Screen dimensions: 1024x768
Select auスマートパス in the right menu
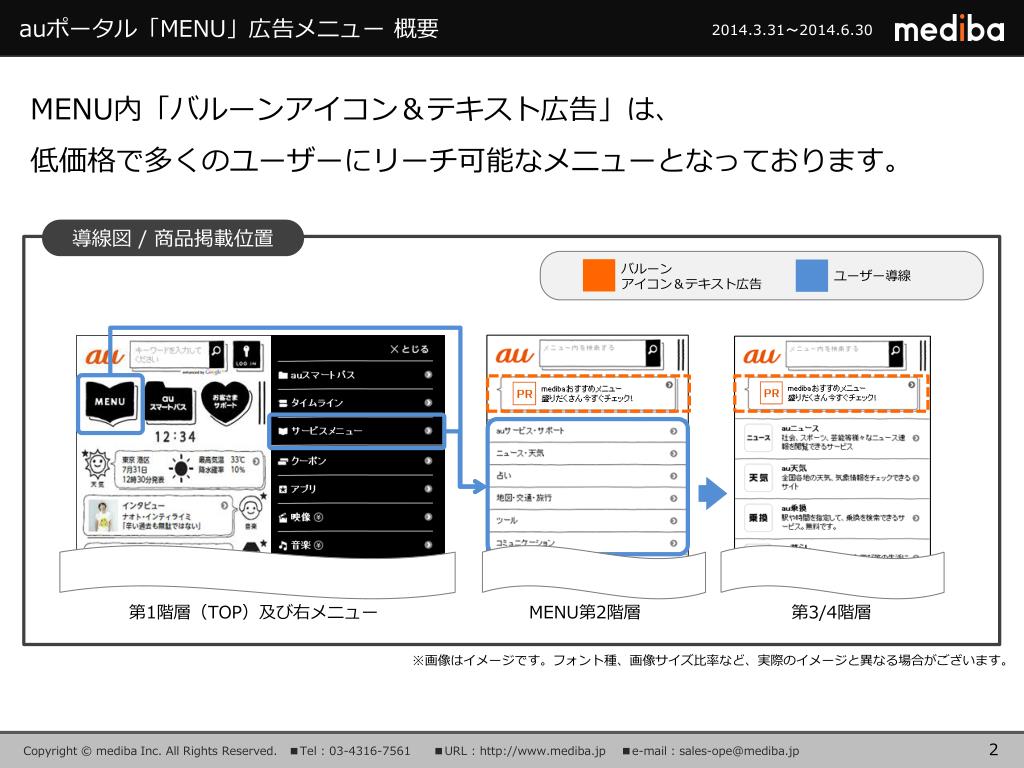click(355, 375)
